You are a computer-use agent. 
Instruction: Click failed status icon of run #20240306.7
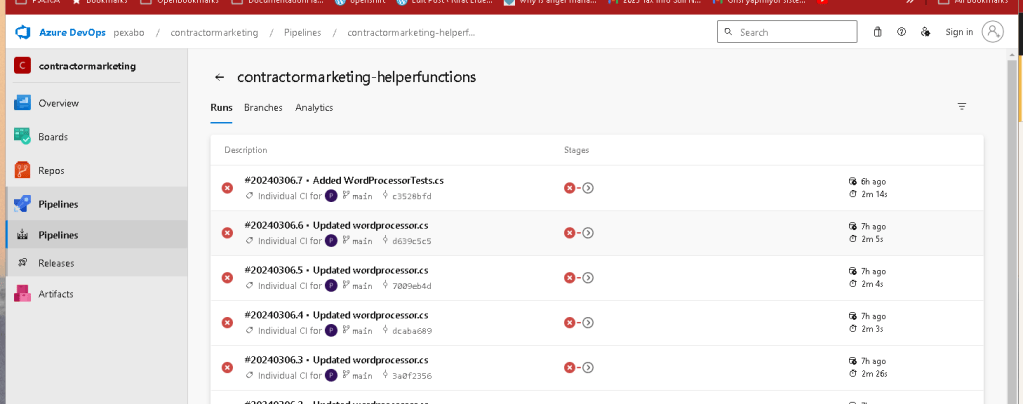click(x=227, y=188)
